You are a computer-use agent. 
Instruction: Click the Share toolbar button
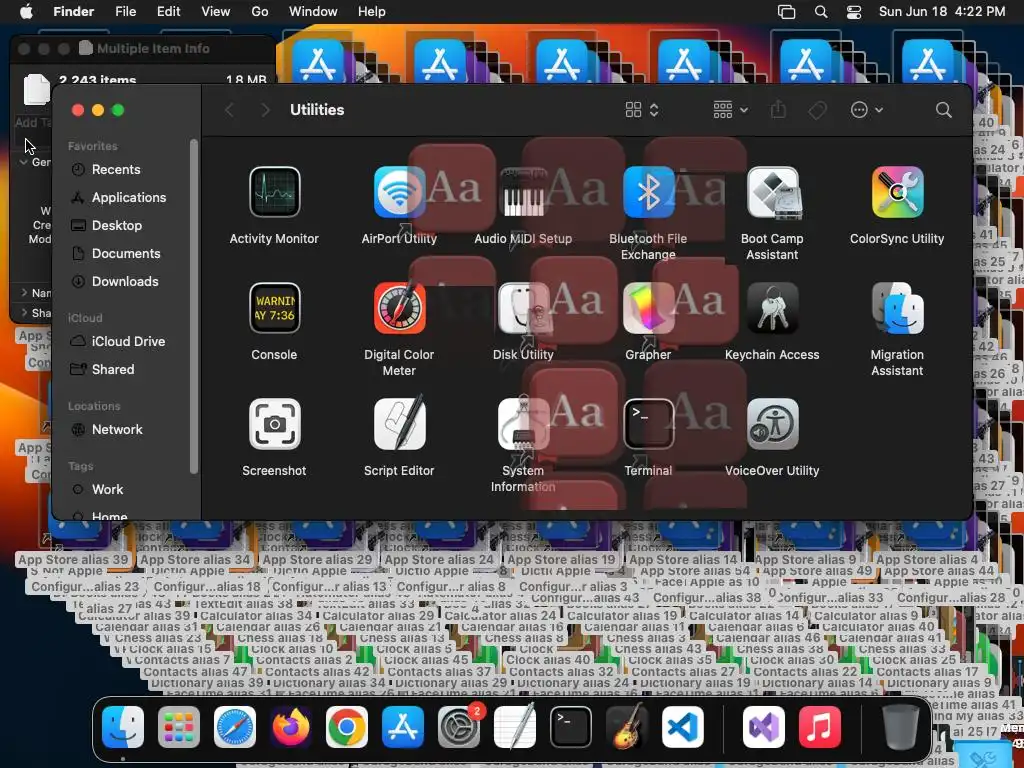(x=778, y=110)
